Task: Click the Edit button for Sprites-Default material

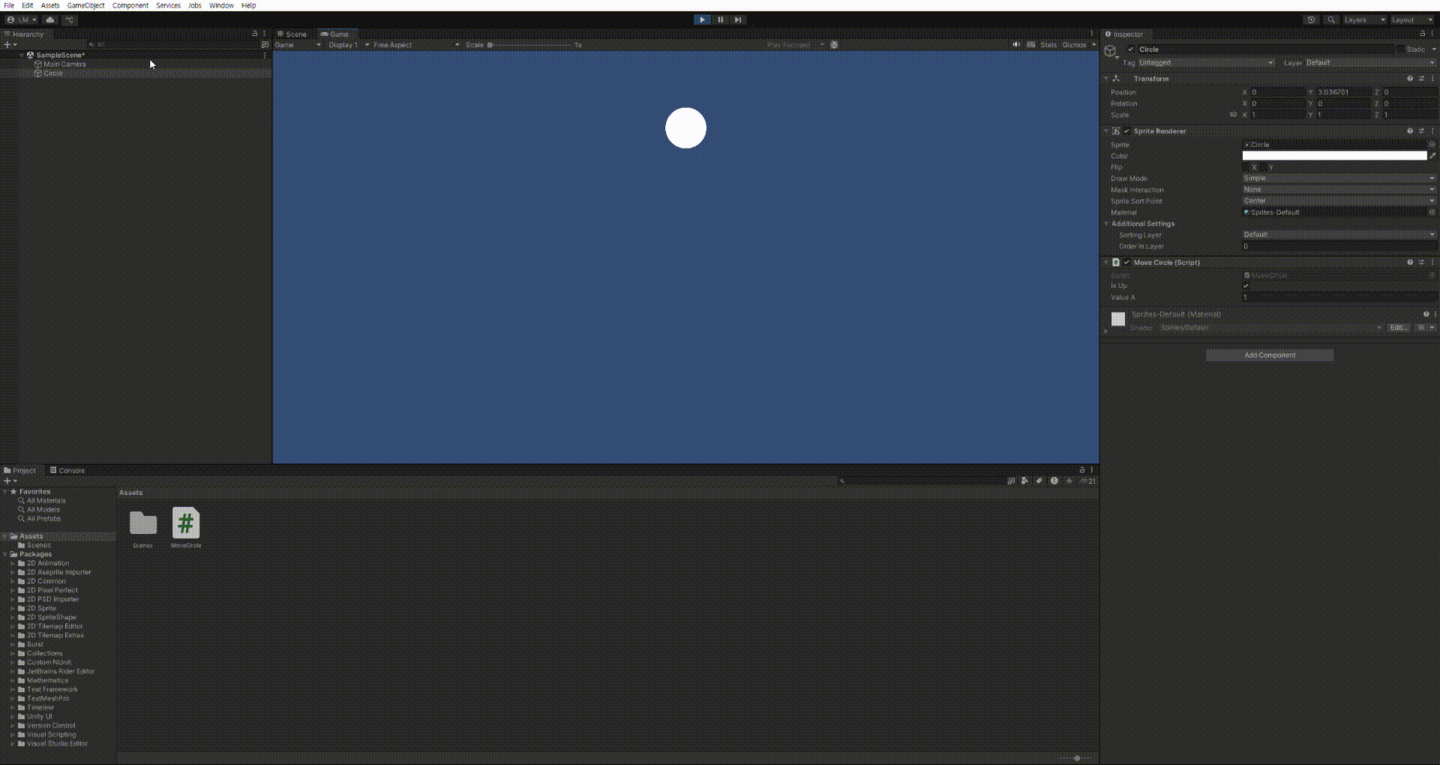Action: tap(1398, 327)
